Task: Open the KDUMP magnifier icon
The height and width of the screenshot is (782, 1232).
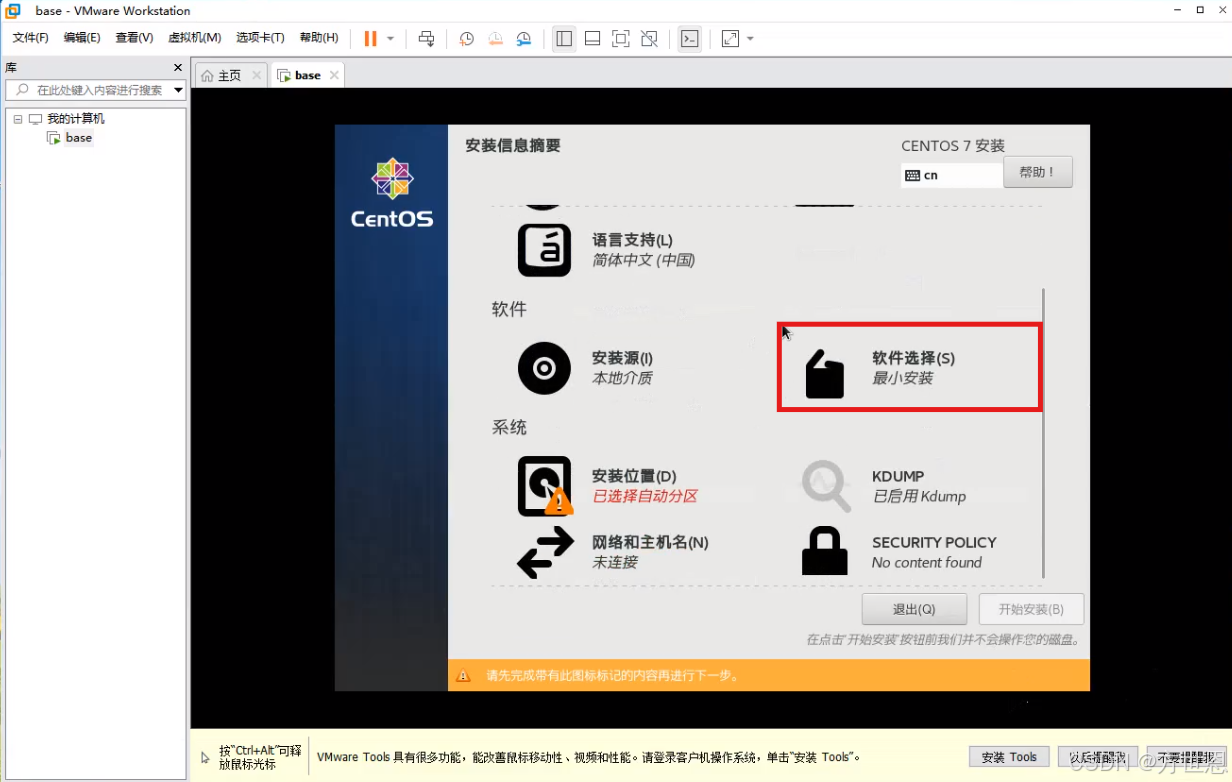Action: point(826,486)
